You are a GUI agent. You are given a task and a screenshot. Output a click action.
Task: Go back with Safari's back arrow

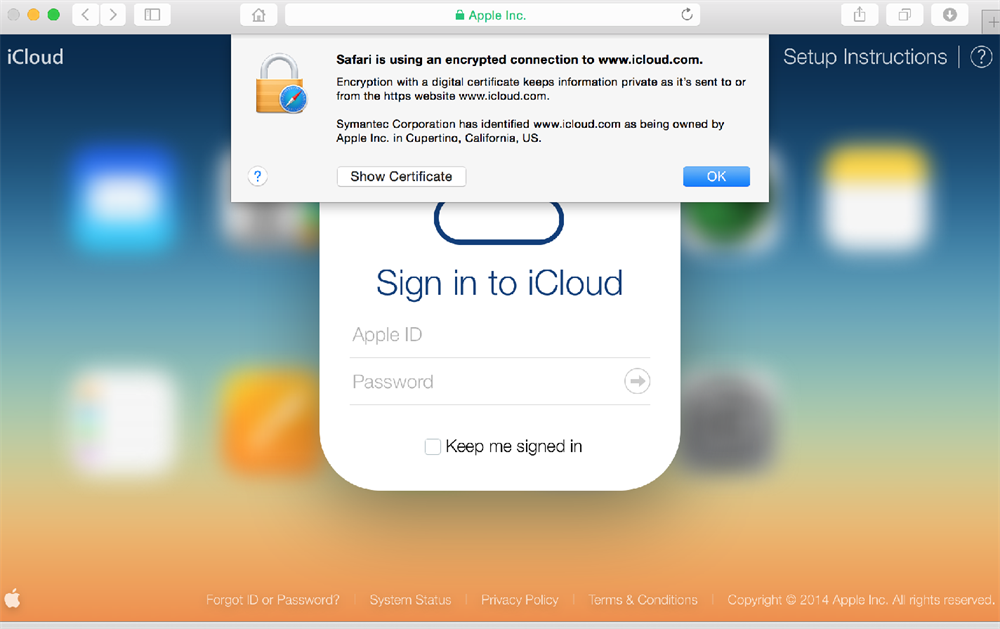click(x=85, y=15)
